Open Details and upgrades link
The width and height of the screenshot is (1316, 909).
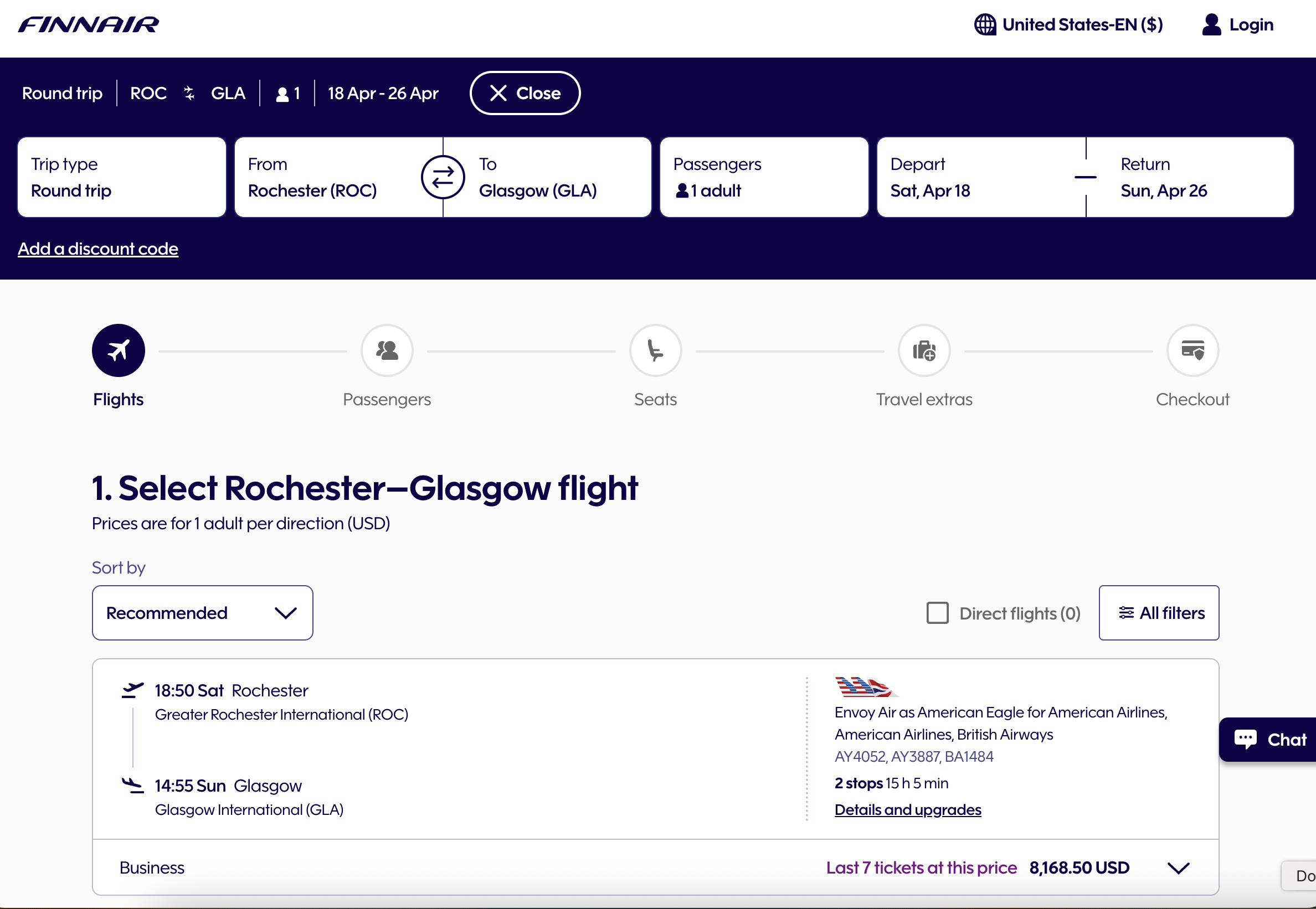[x=908, y=809]
